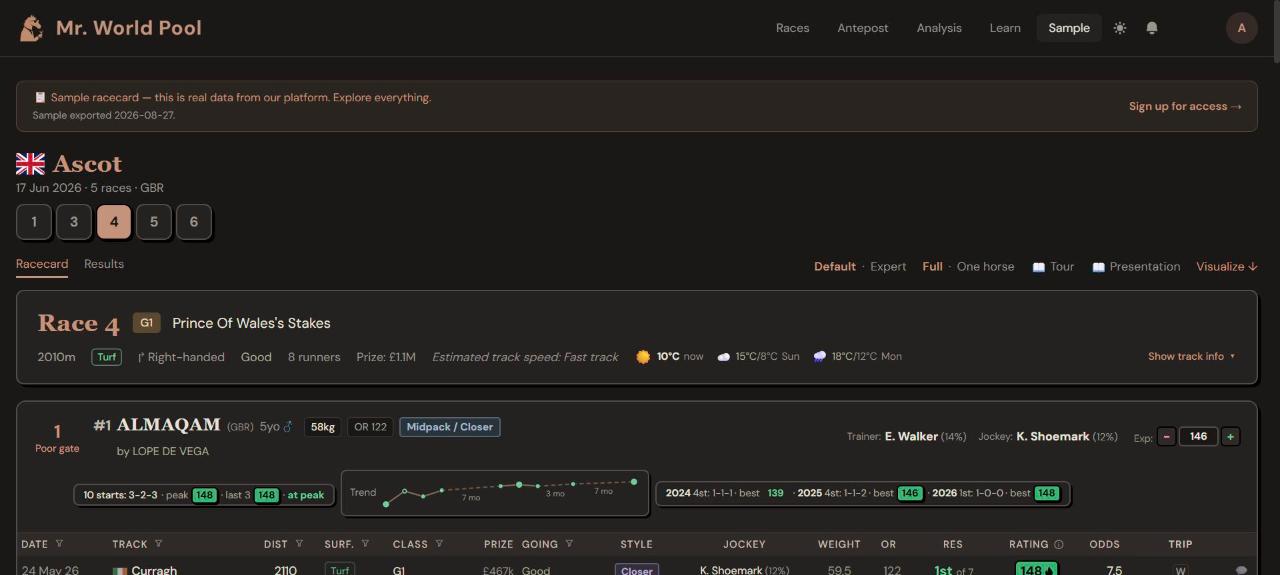The width and height of the screenshot is (1280, 575).
Task: Open trainer E. Walker link
Action: (911, 436)
